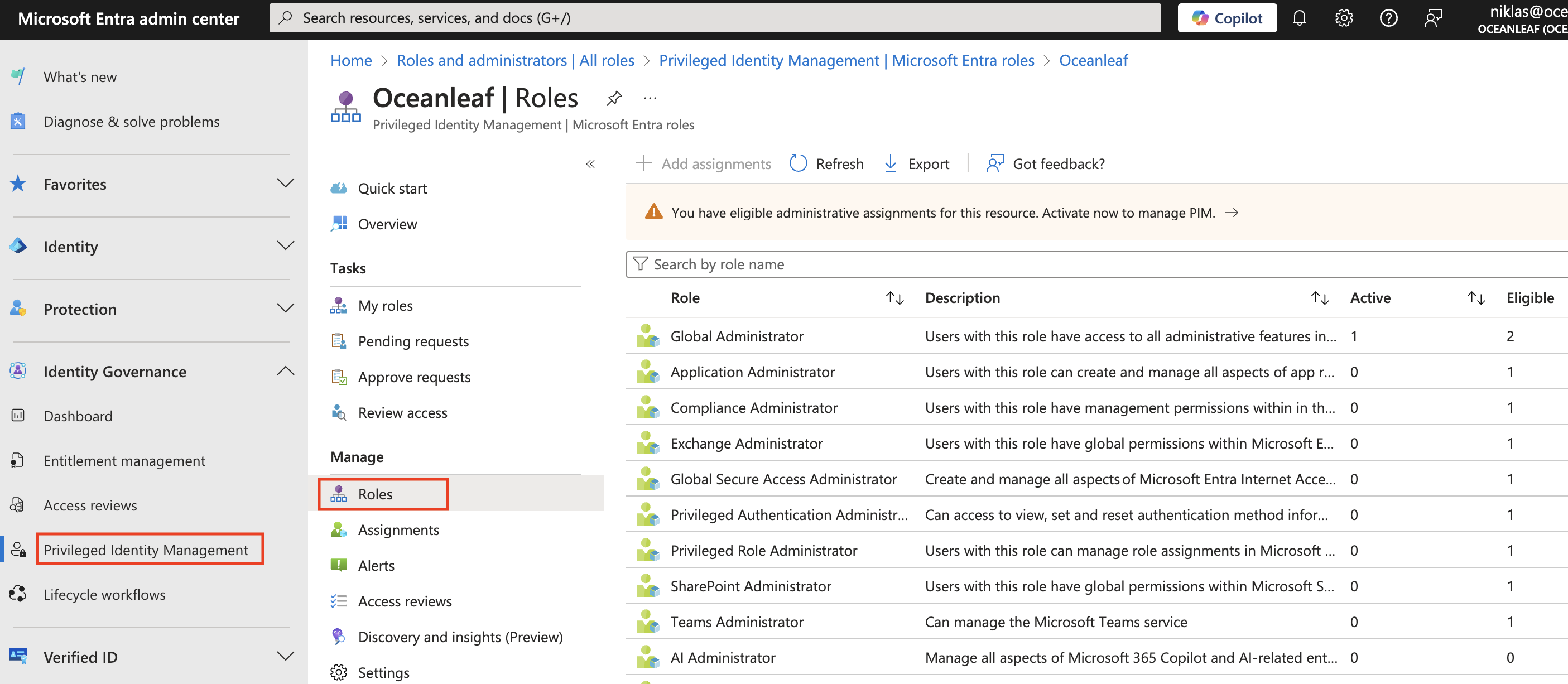Open the more options ellipsis next to the pin
This screenshot has width=1568, height=684.
pos(650,98)
